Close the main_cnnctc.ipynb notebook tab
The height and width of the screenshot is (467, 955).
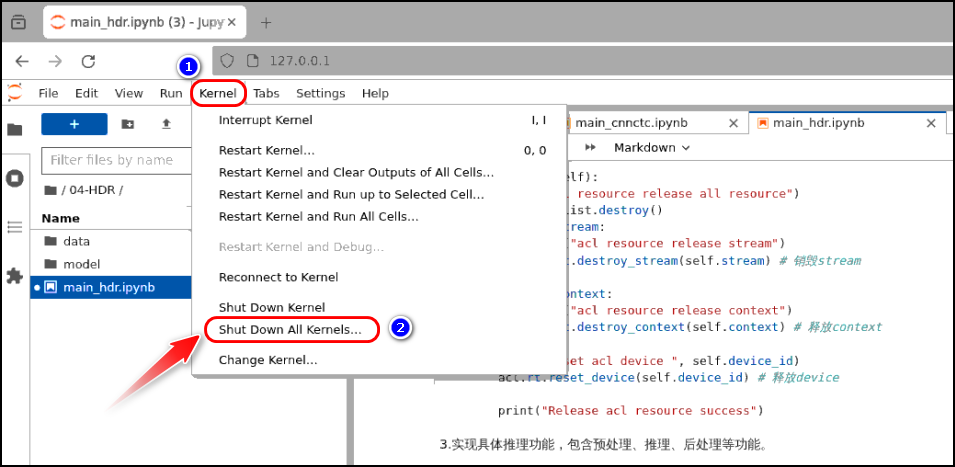coord(734,123)
